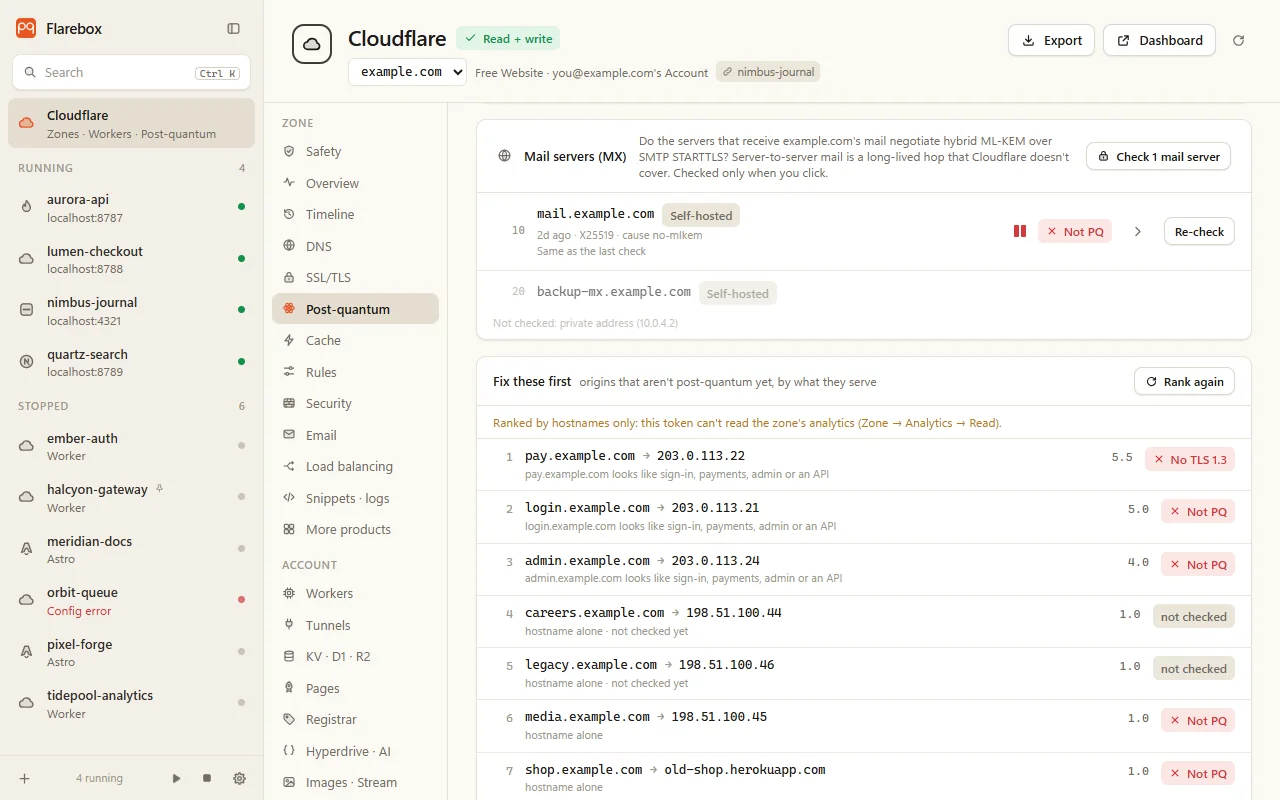The image size is (1280, 800).
Task: Expand details for mail.example.com check
Action: click(1137, 232)
